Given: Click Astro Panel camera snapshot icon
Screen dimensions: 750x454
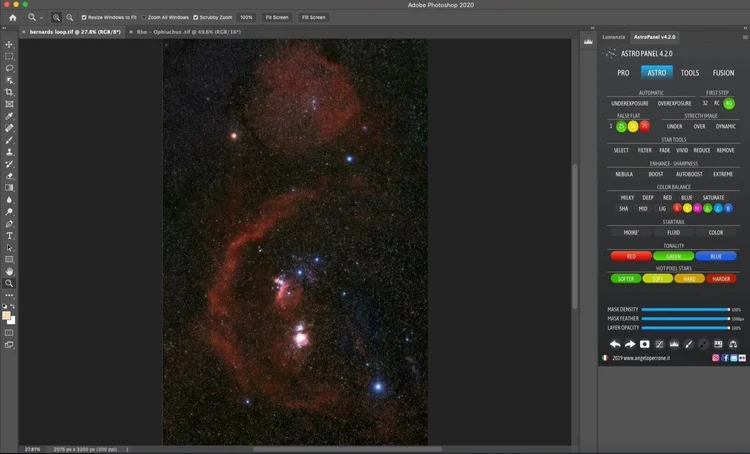Looking at the screenshot, I should tap(645, 344).
